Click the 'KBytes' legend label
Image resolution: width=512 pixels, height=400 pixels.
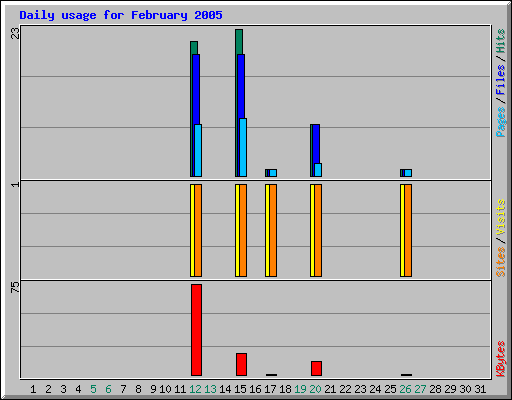[500, 359]
